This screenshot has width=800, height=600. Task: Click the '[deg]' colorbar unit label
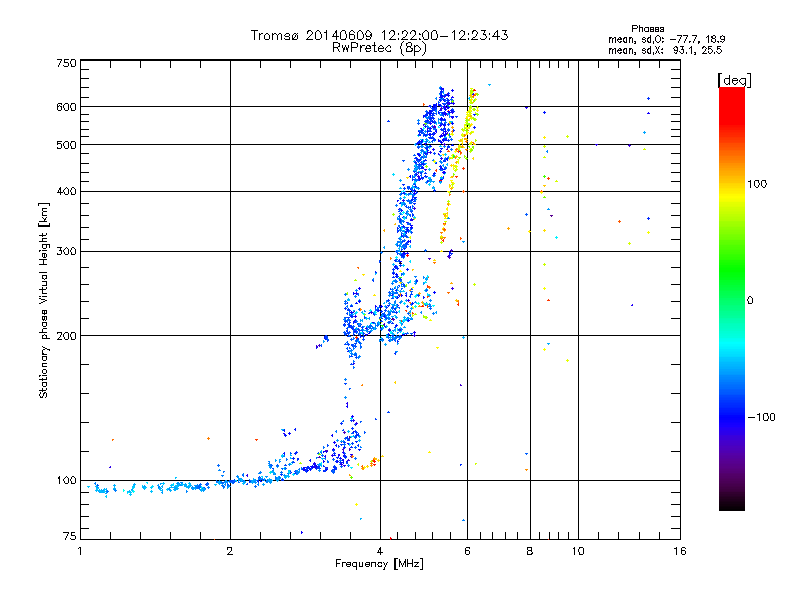coord(734,80)
